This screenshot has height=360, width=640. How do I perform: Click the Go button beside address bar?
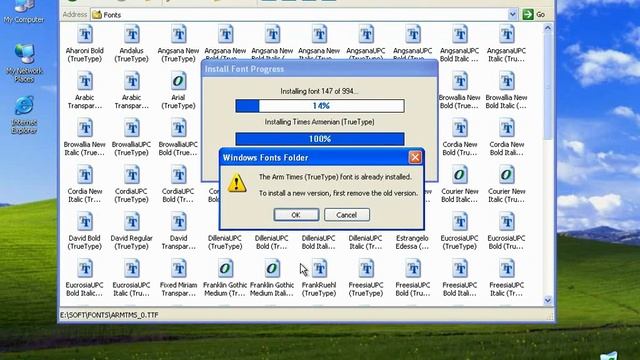click(534, 15)
